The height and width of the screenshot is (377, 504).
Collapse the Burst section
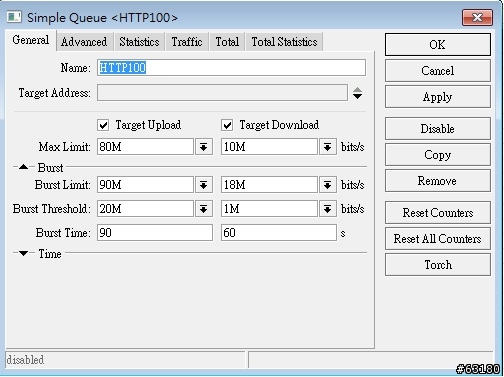click(x=23, y=167)
